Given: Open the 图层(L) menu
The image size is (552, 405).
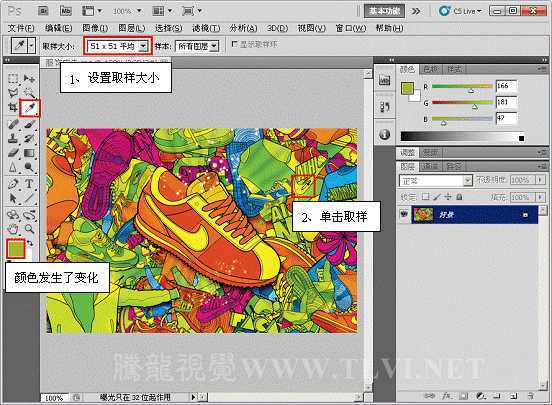Looking at the screenshot, I should point(132,28).
